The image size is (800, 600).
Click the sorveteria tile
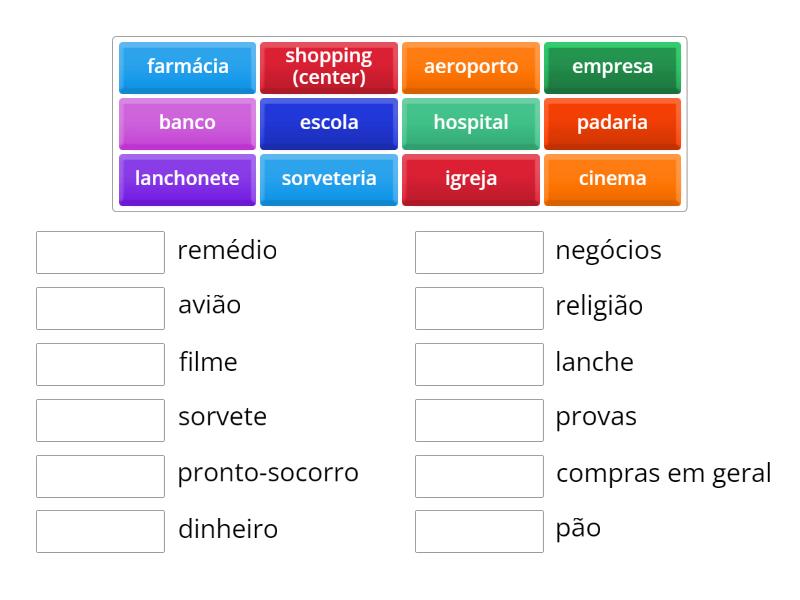[328, 179]
